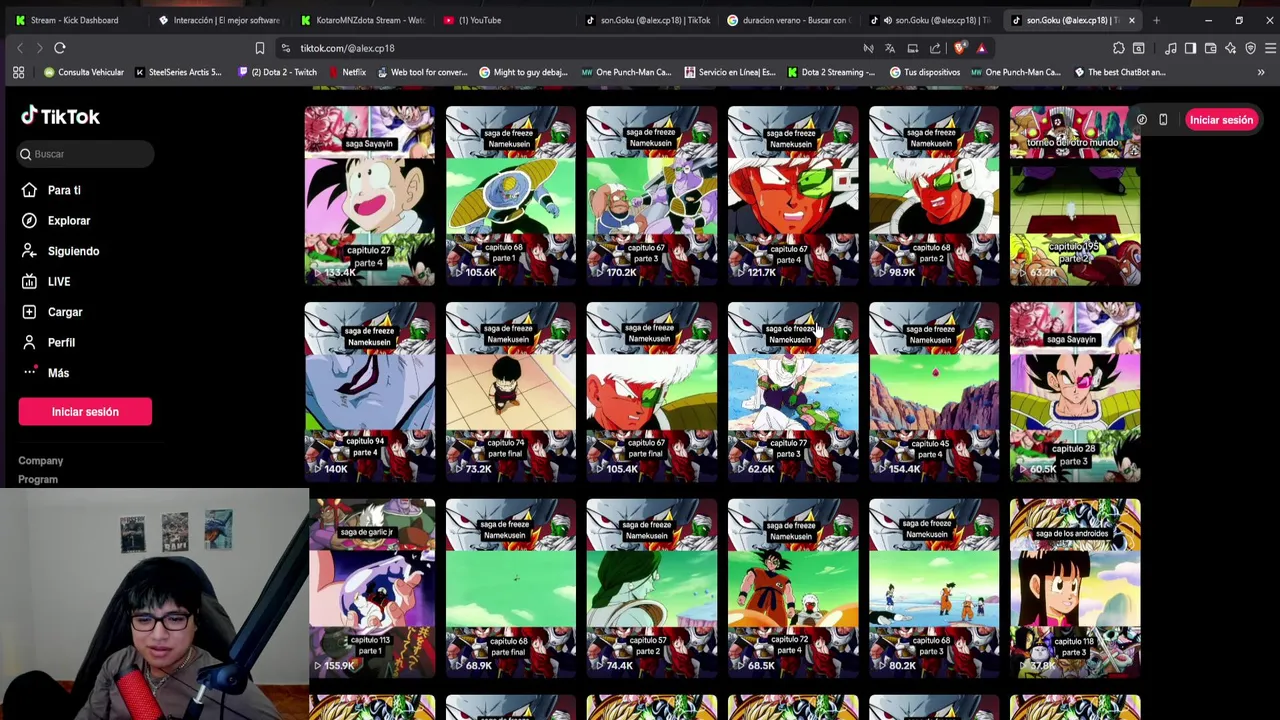The image size is (1280, 720).
Task: Open the translate page icon
Action: (890, 48)
